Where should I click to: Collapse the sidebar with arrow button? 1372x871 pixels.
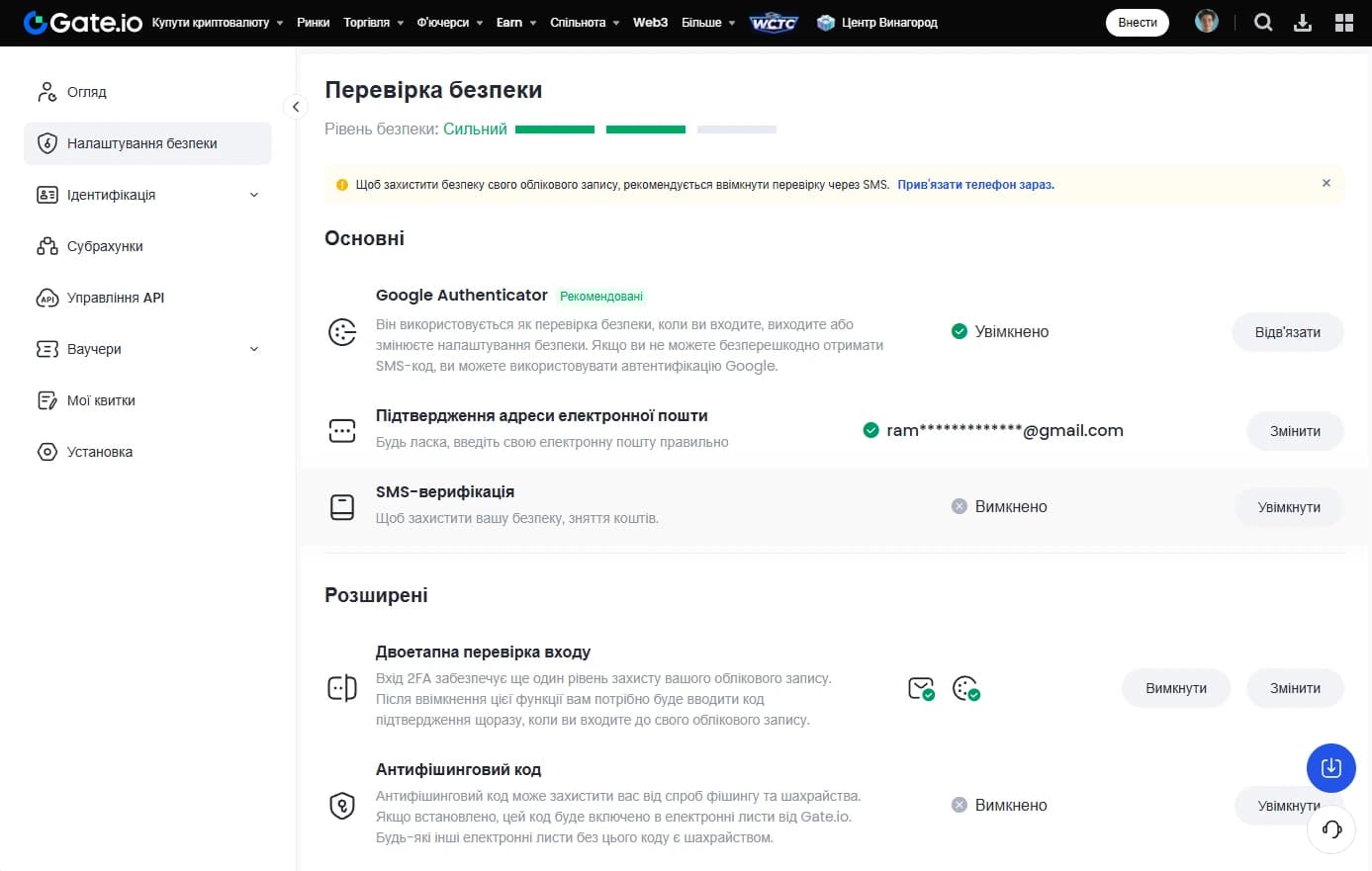[x=296, y=107]
